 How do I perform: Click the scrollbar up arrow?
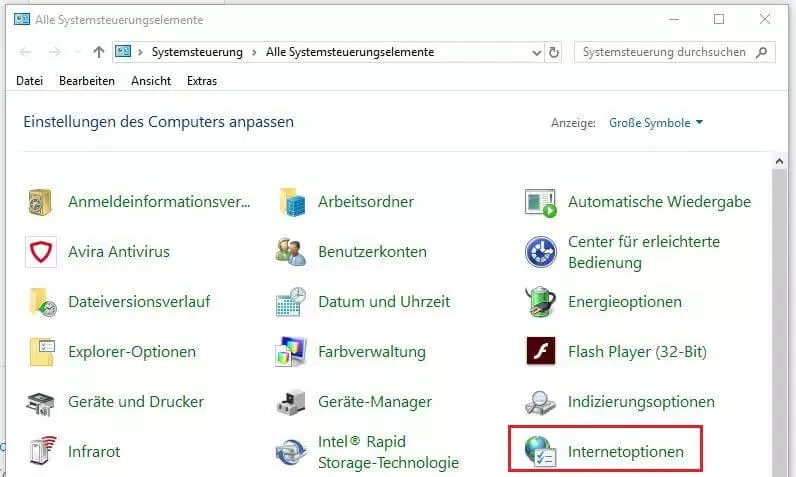pos(779,161)
